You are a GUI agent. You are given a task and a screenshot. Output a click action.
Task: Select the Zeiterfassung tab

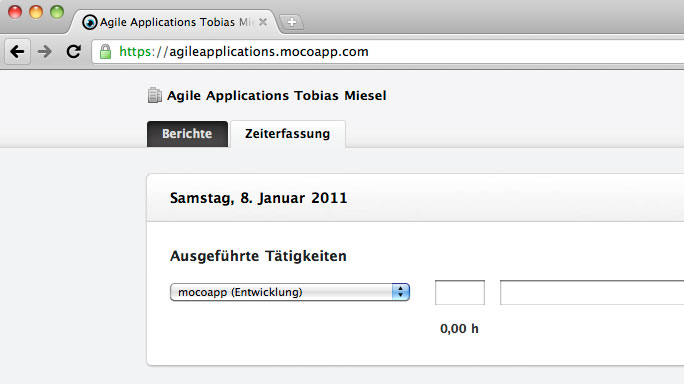click(287, 134)
